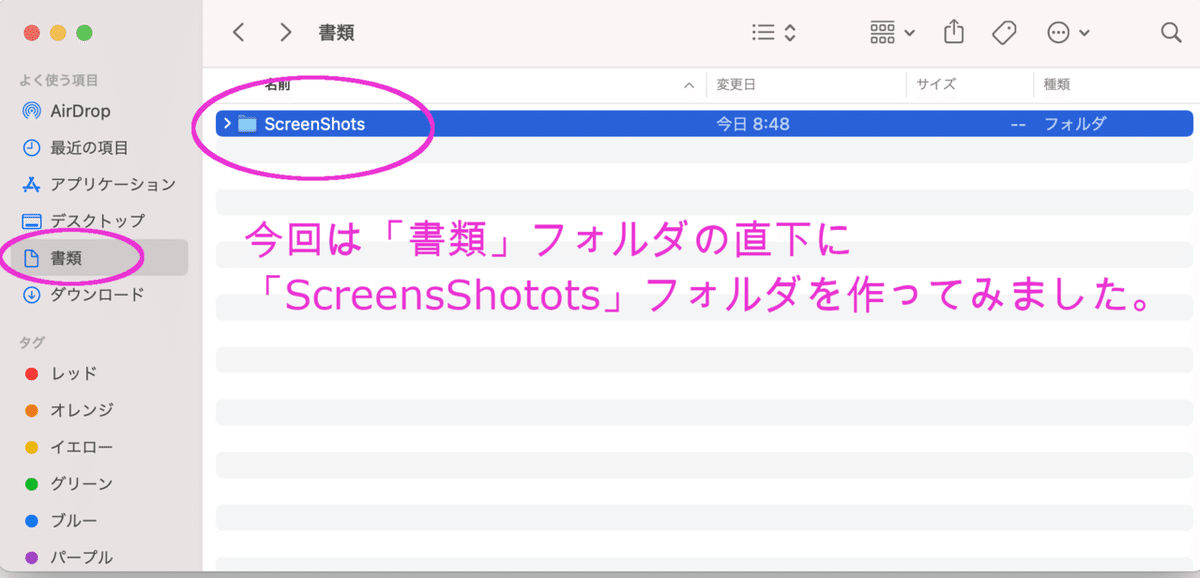Open the Tags icon in the toolbar
This screenshot has height=578, width=1200.
coord(1004,32)
